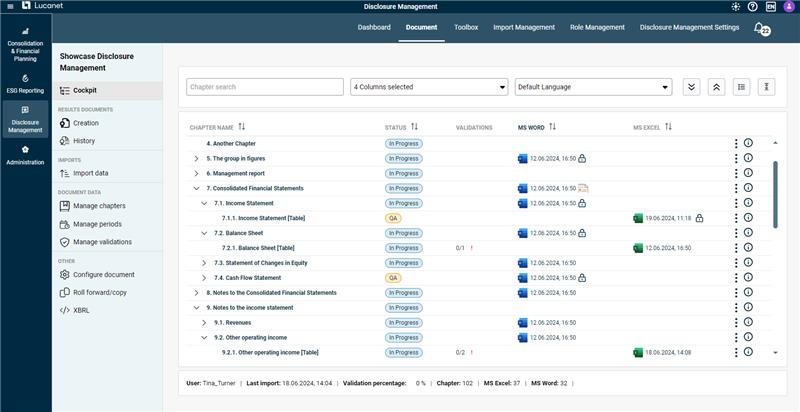800x412 pixels.
Task: Click the hamburger menu icon beside Lucanet
Action: click(x=9, y=7)
